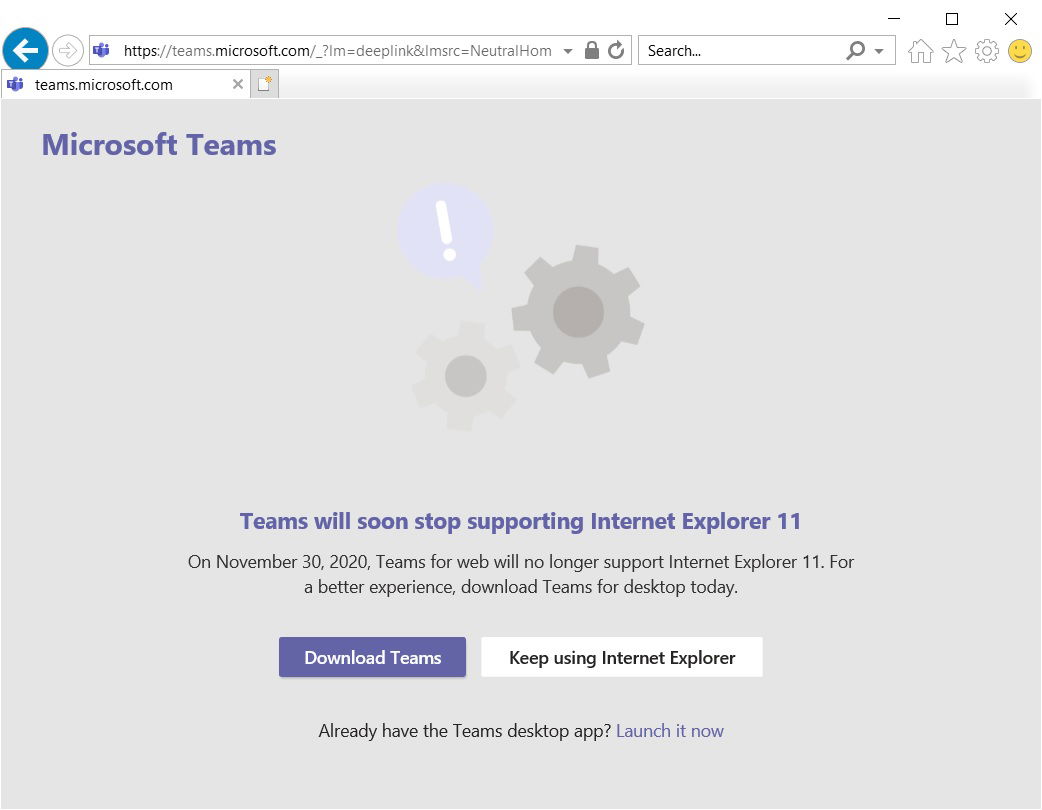Image resolution: width=1042 pixels, height=810 pixels.
Task: Open Favorites with the star icon
Action: coord(953,50)
